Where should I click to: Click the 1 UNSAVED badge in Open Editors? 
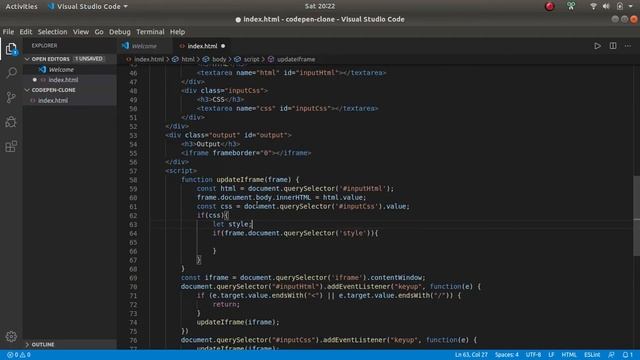pyautogui.click(x=89, y=59)
